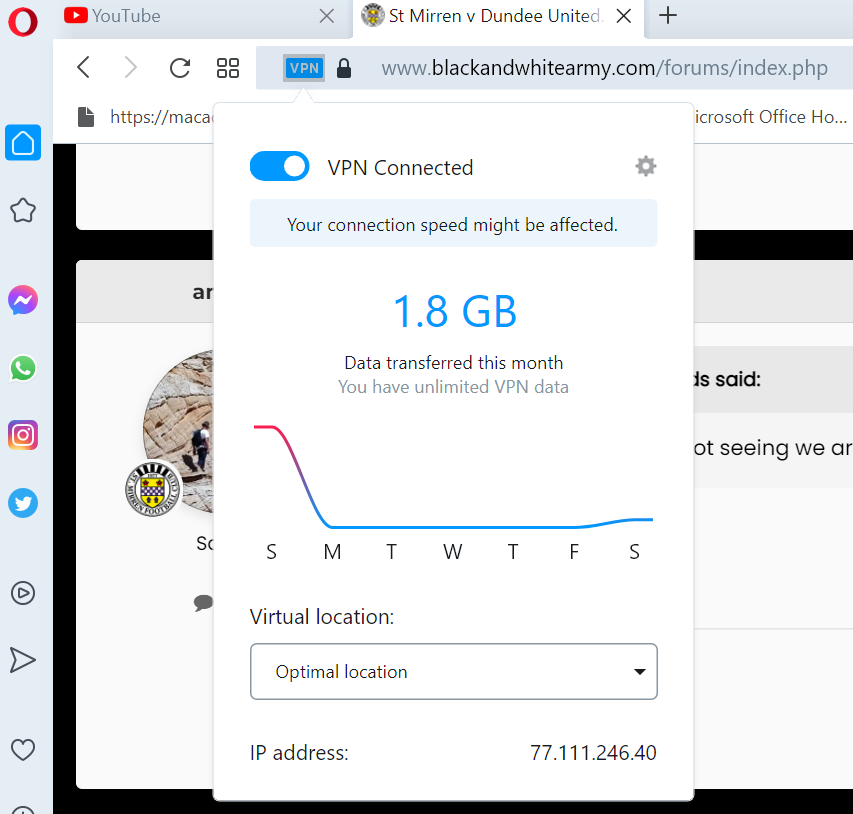This screenshot has width=853, height=814.
Task: Open the Player sidebar icon
Action: click(x=23, y=593)
